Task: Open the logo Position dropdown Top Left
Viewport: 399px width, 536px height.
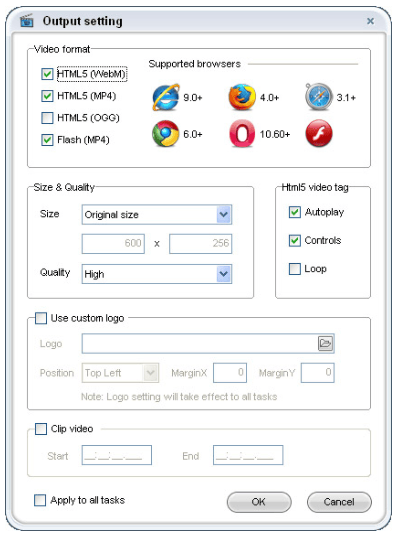Action: [x=120, y=373]
